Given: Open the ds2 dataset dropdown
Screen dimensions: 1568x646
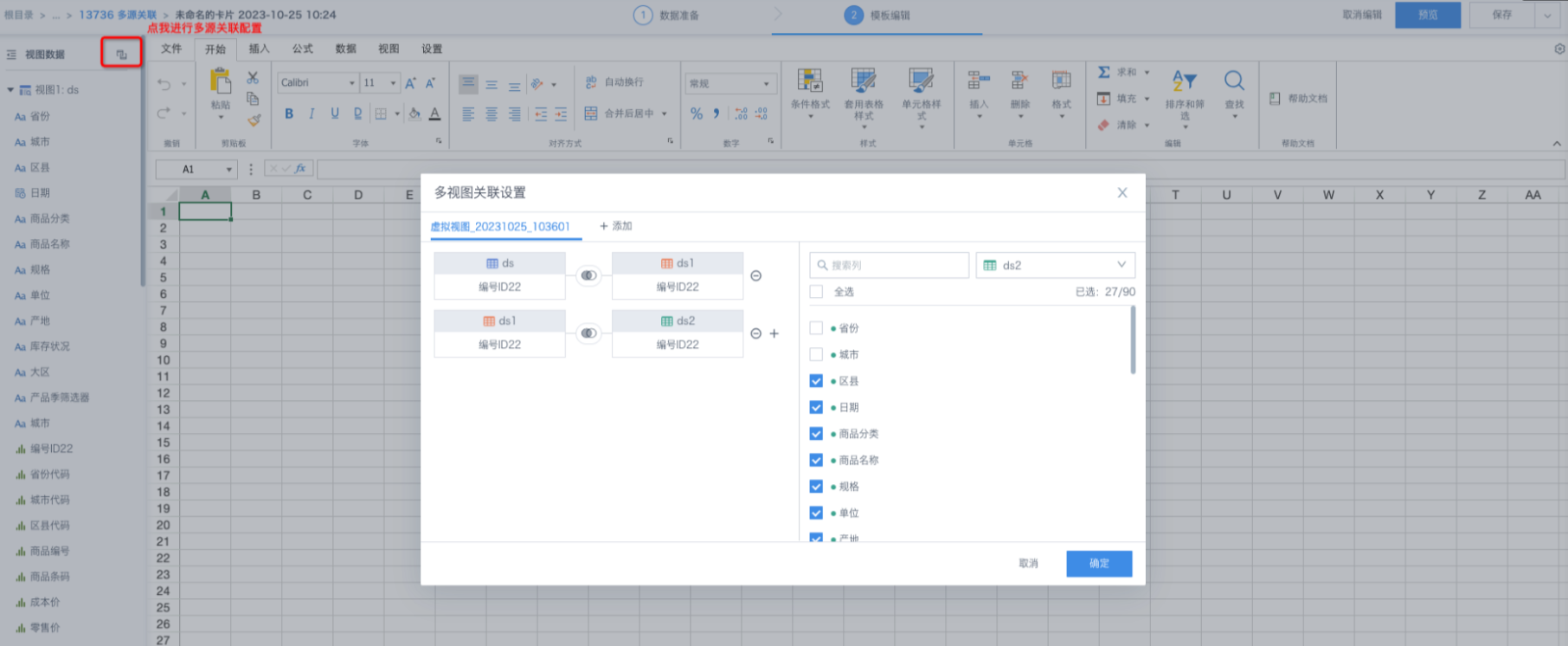Looking at the screenshot, I should (x=1055, y=265).
